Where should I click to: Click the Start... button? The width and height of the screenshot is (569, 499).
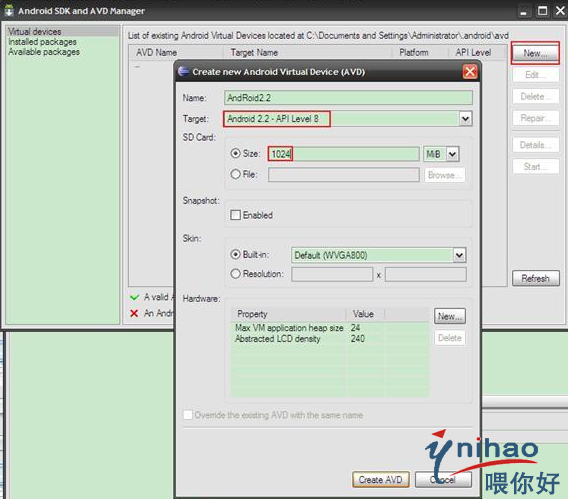tap(535, 167)
